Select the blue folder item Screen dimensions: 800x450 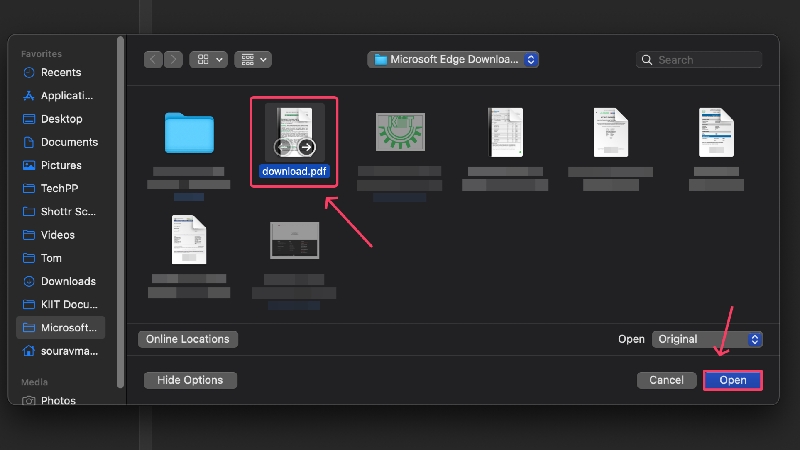189,133
